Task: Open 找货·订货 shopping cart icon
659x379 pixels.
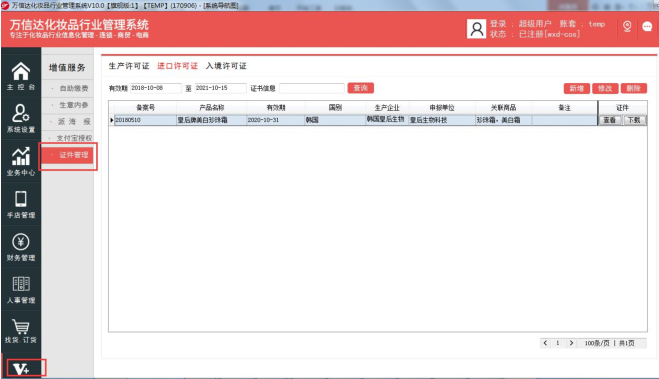Action: click(x=21, y=331)
